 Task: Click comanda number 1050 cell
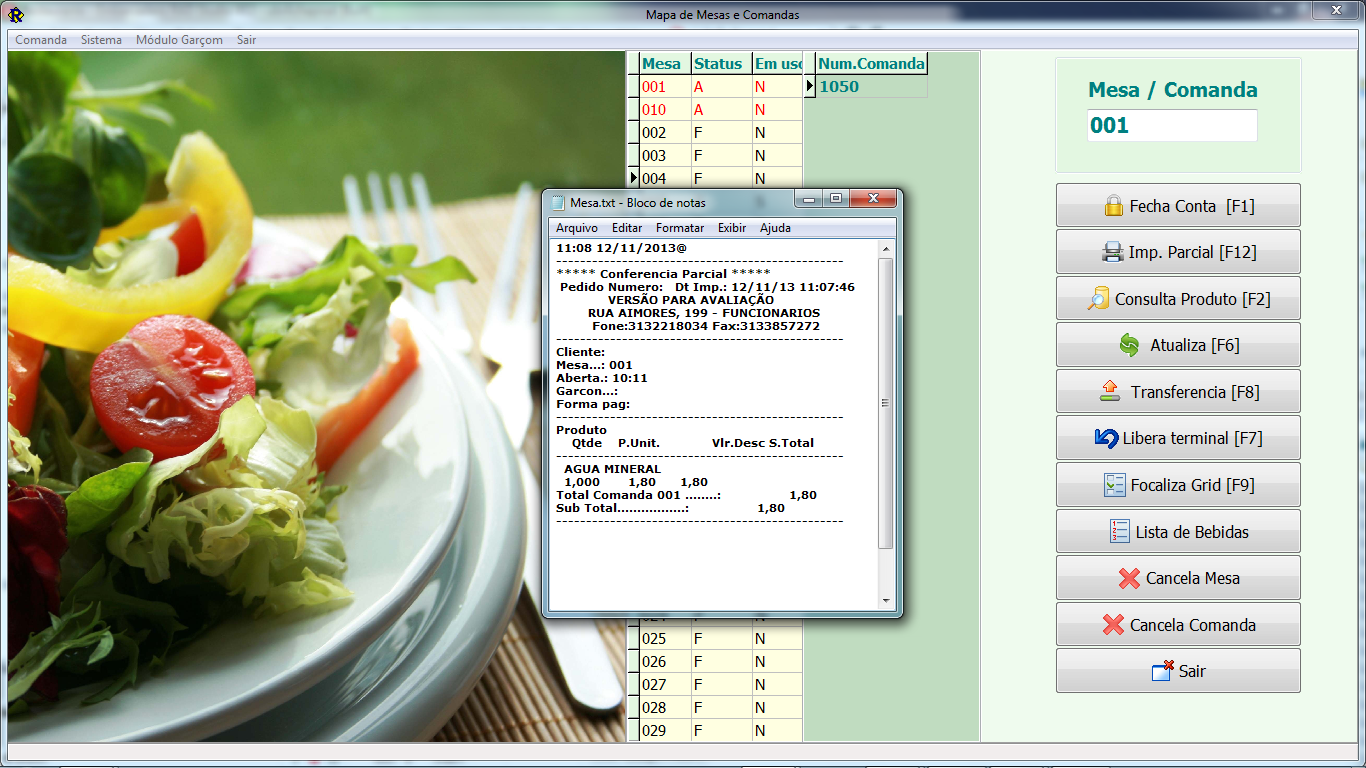872,87
